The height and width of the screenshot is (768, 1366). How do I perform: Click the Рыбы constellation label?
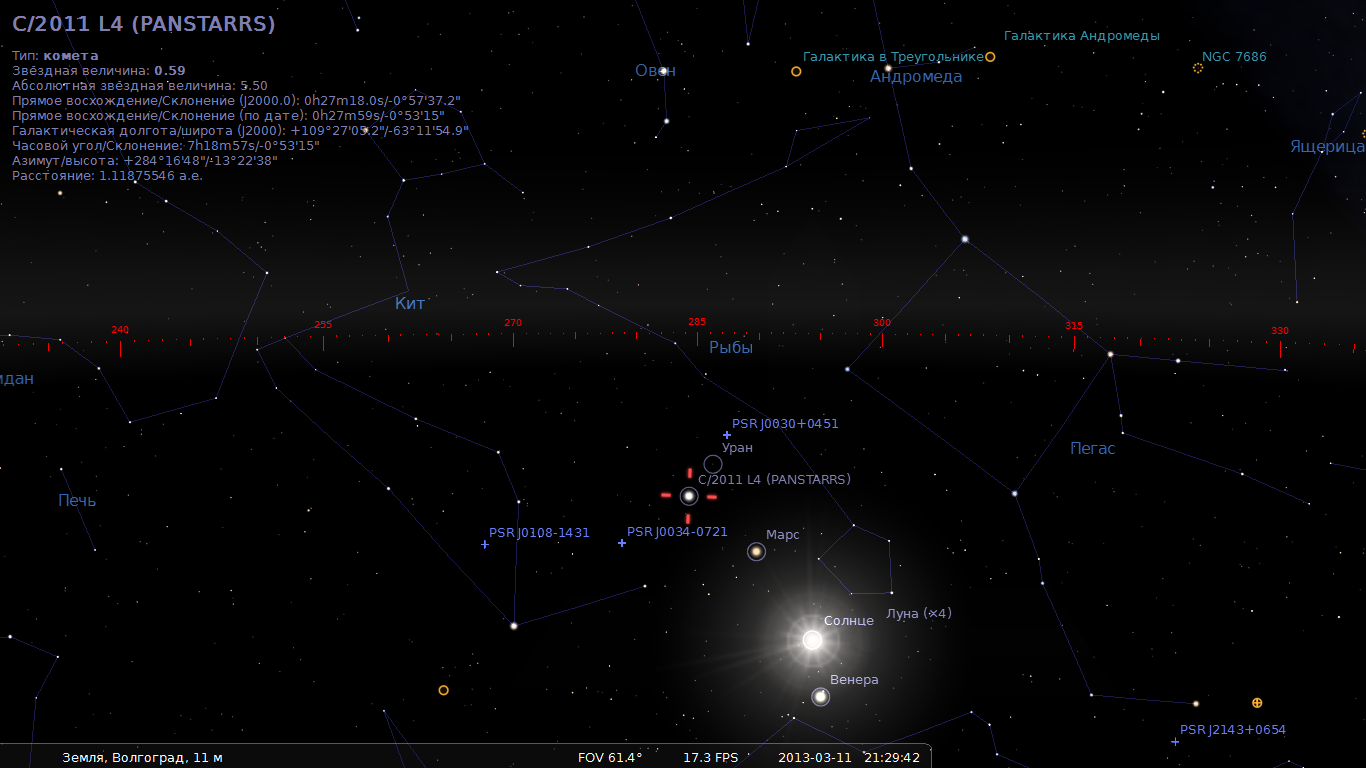(x=731, y=348)
